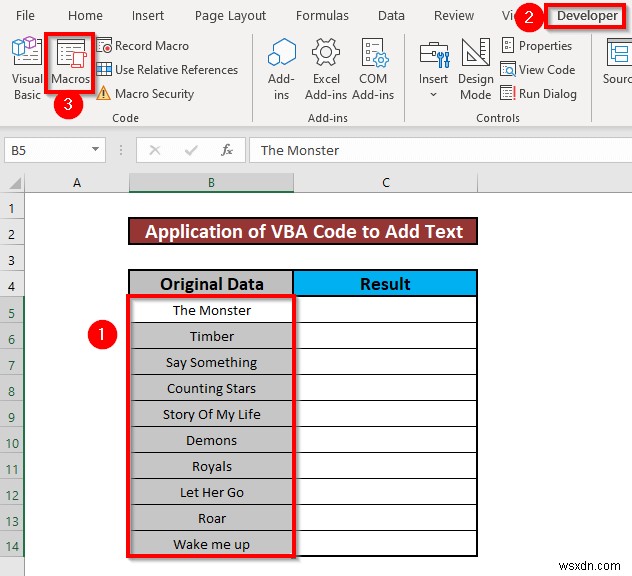The image size is (632, 576).
Task: Start Record Macro
Action: coord(143,46)
